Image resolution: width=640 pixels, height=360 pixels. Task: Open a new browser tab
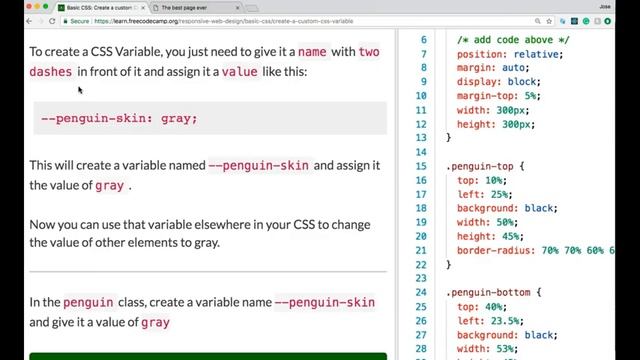click(252, 8)
